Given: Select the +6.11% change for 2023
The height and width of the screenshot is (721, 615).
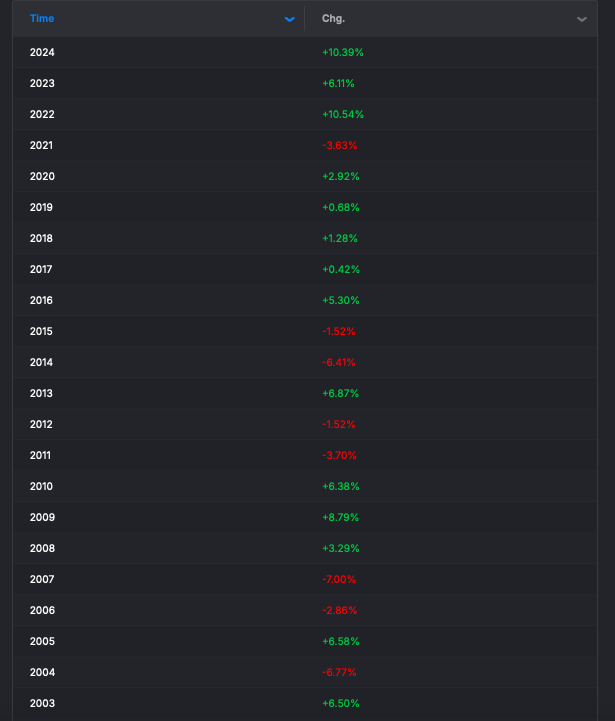Looking at the screenshot, I should [x=338, y=83].
